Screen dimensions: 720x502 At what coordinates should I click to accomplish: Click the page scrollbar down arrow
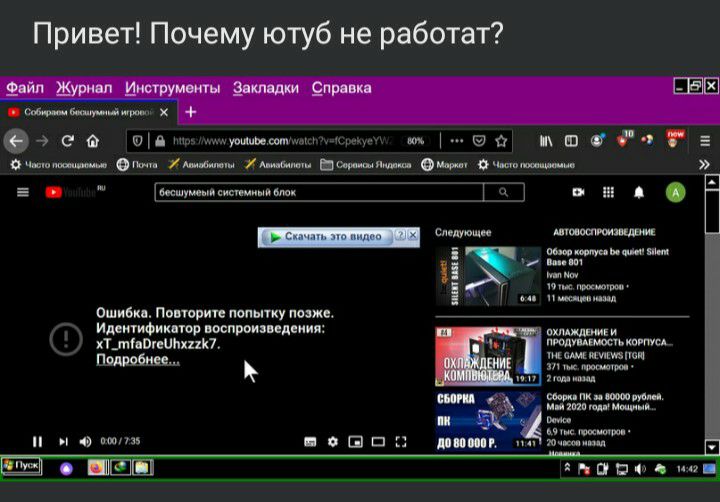(x=712, y=446)
